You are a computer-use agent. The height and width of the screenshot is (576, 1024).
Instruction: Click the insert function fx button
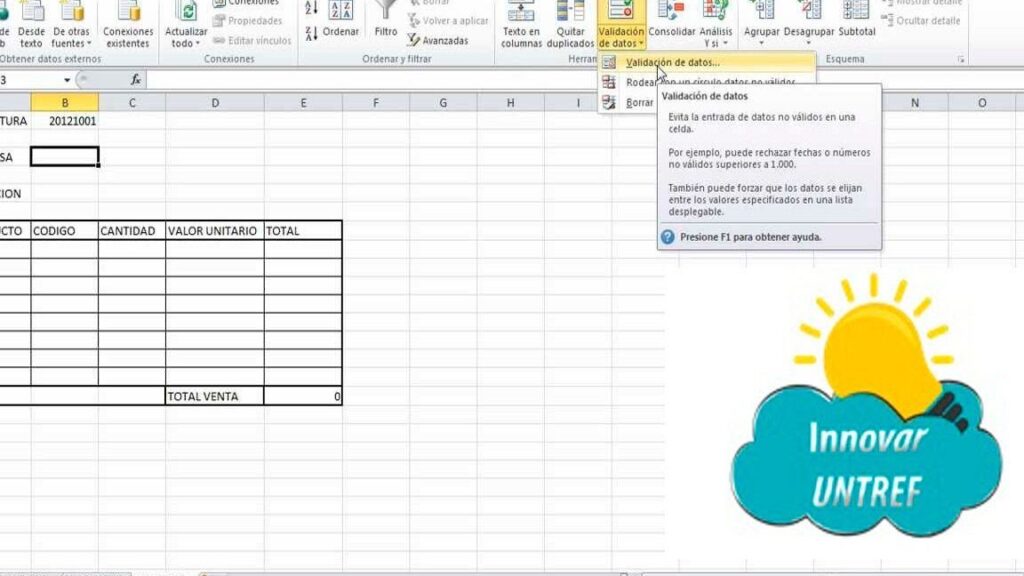click(x=136, y=80)
